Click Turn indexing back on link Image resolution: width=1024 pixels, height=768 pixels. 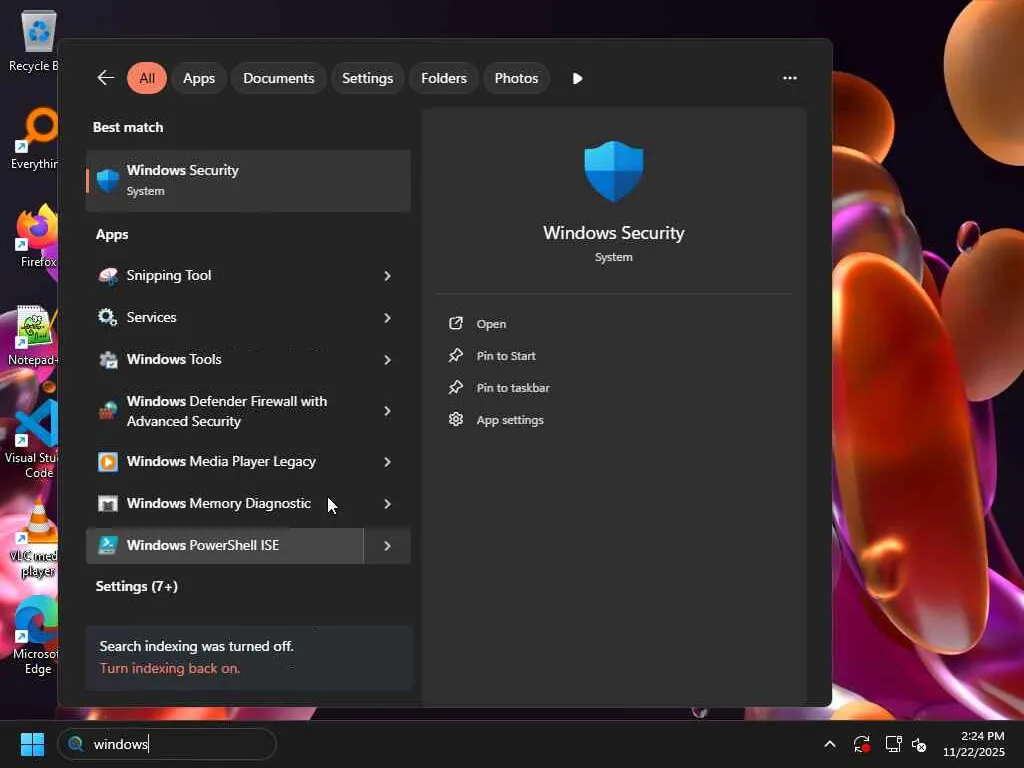coord(170,668)
